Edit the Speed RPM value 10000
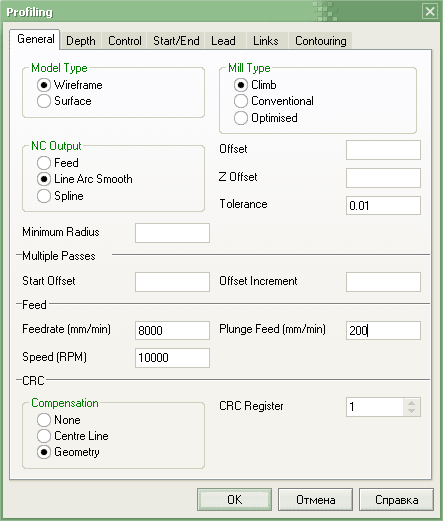 (x=172, y=358)
